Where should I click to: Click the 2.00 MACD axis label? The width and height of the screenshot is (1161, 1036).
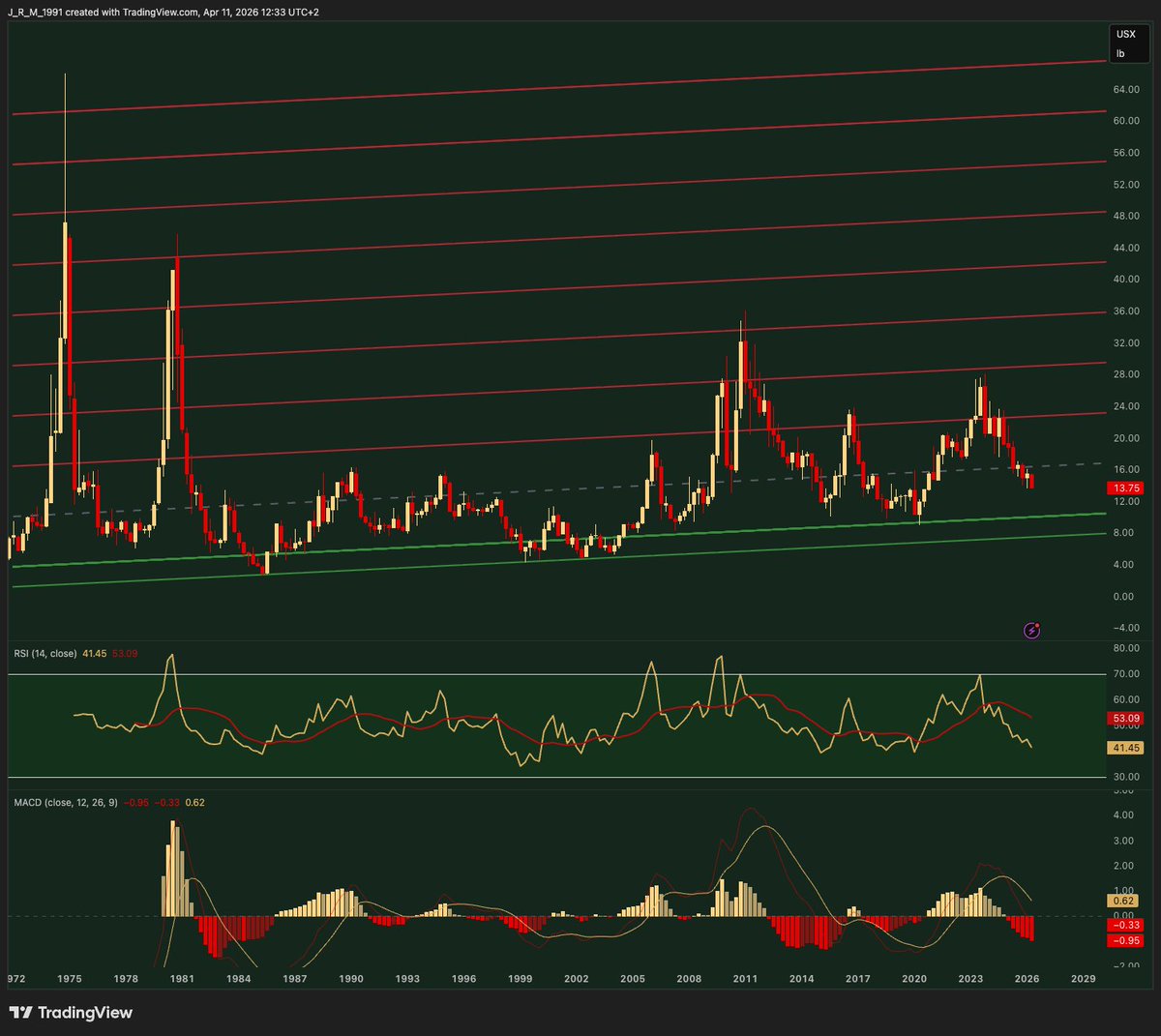pyautogui.click(x=1123, y=866)
